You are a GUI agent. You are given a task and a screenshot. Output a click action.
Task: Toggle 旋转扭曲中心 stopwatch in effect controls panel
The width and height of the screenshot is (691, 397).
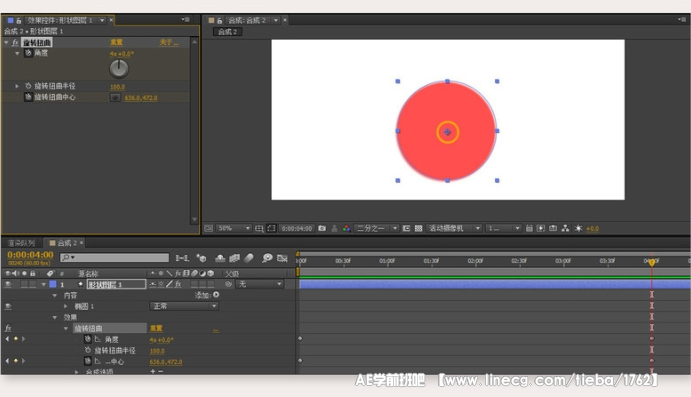pyautogui.click(x=28, y=97)
